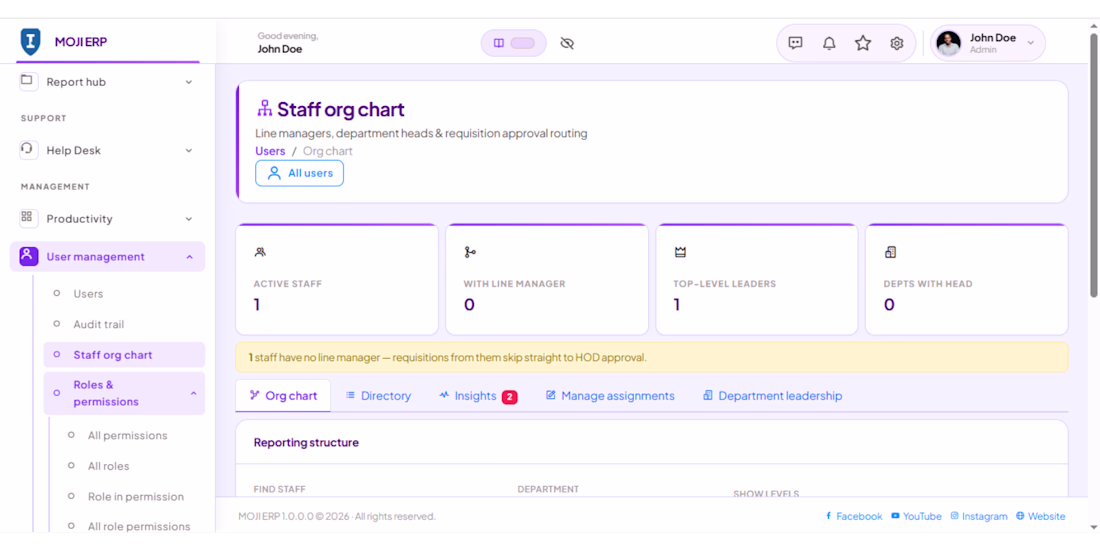Expand the Report hub menu chevron
Viewport: 1100px width, 550px height.
(189, 82)
